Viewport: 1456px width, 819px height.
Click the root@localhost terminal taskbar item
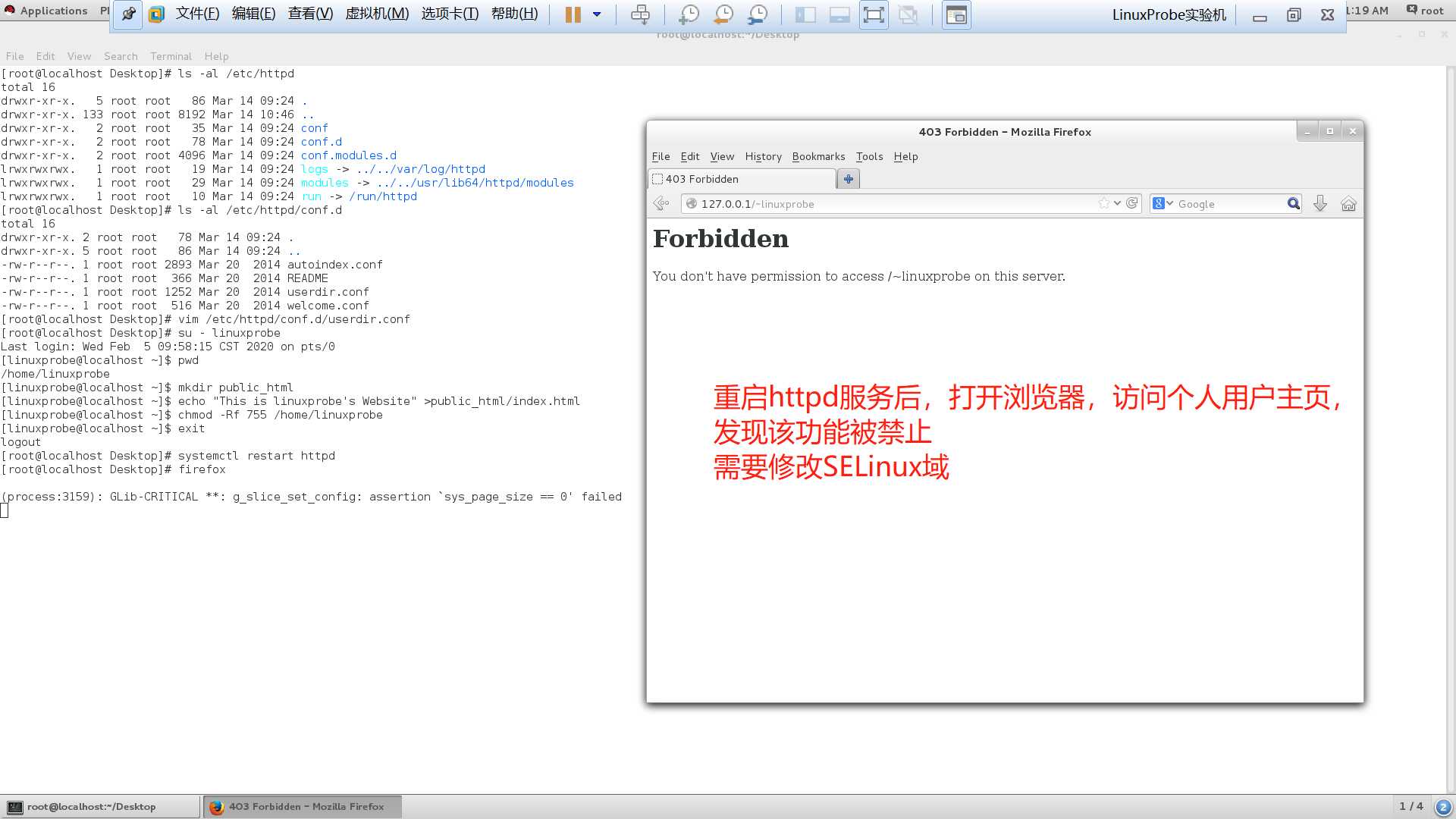(99, 806)
